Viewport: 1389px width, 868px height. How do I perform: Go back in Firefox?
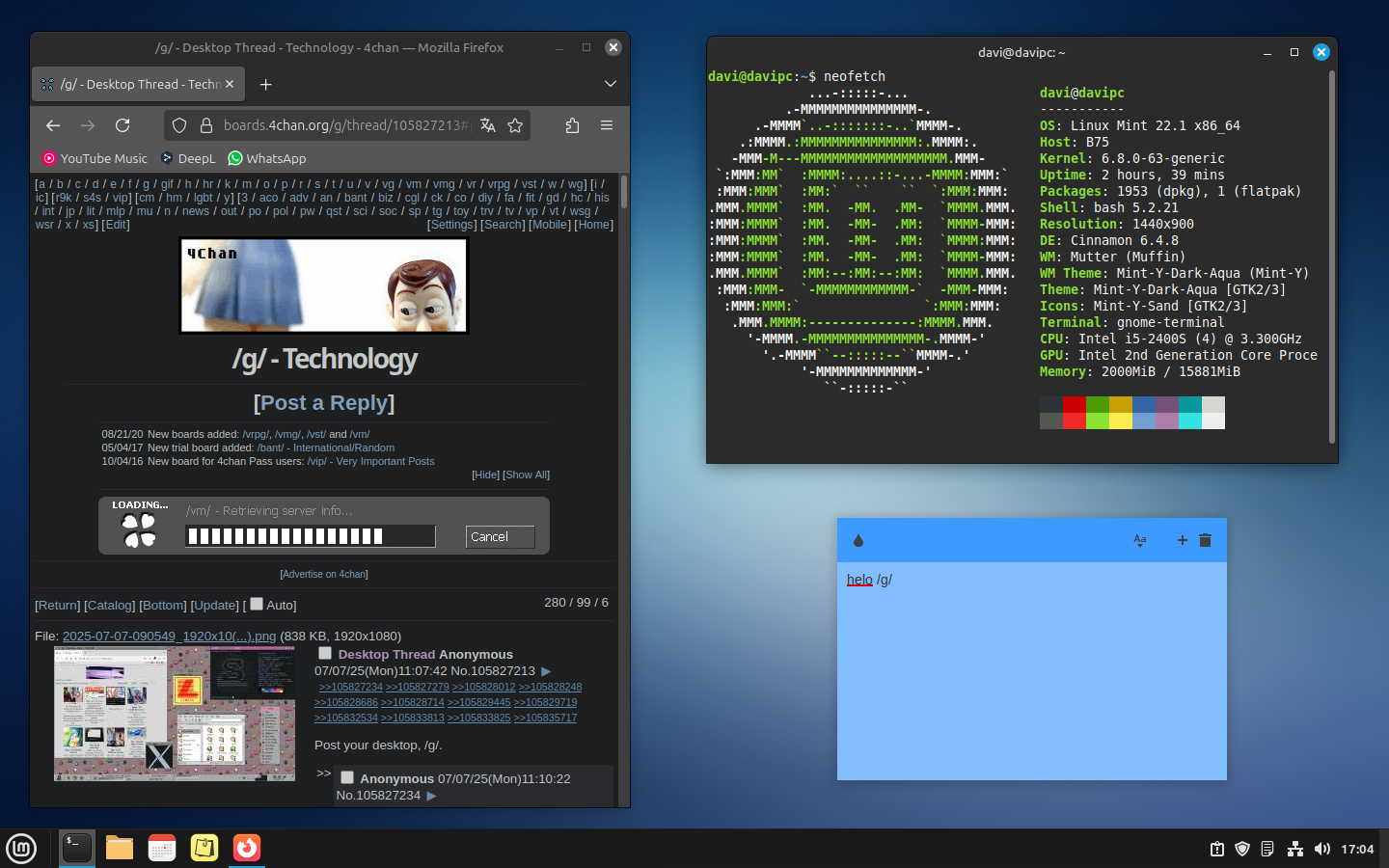(53, 125)
